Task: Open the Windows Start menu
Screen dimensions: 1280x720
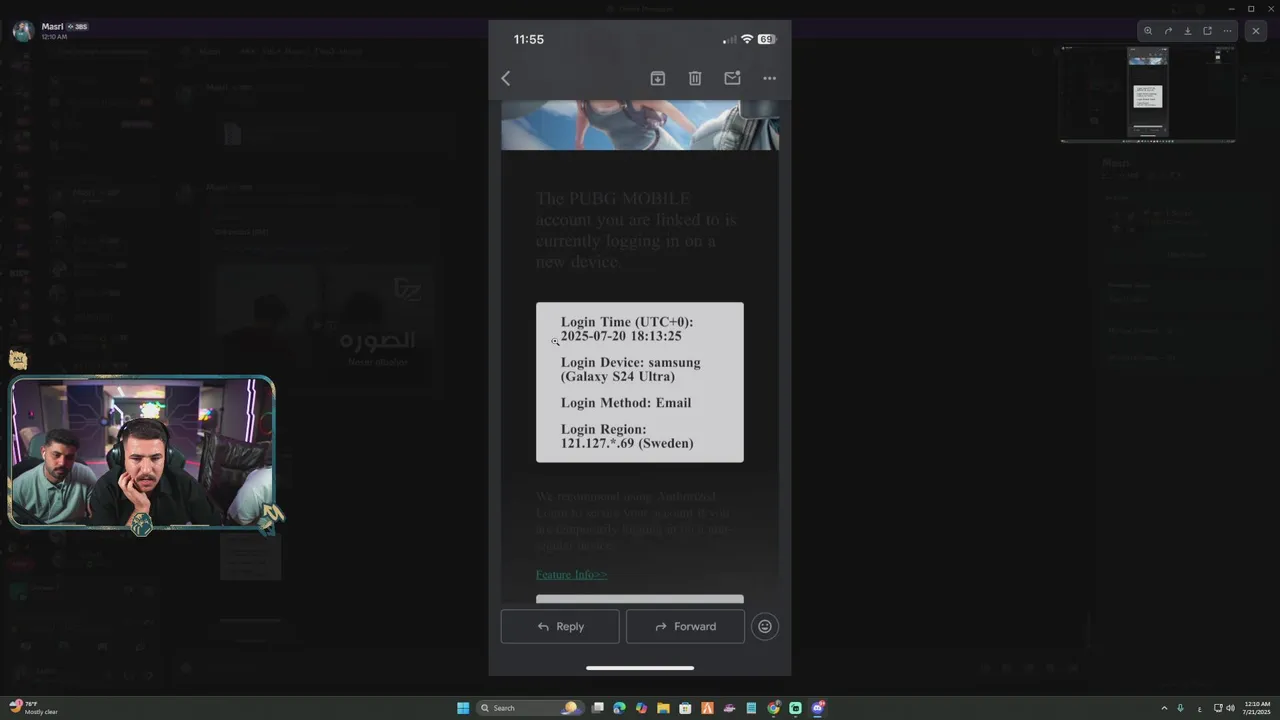Action: tap(463, 708)
